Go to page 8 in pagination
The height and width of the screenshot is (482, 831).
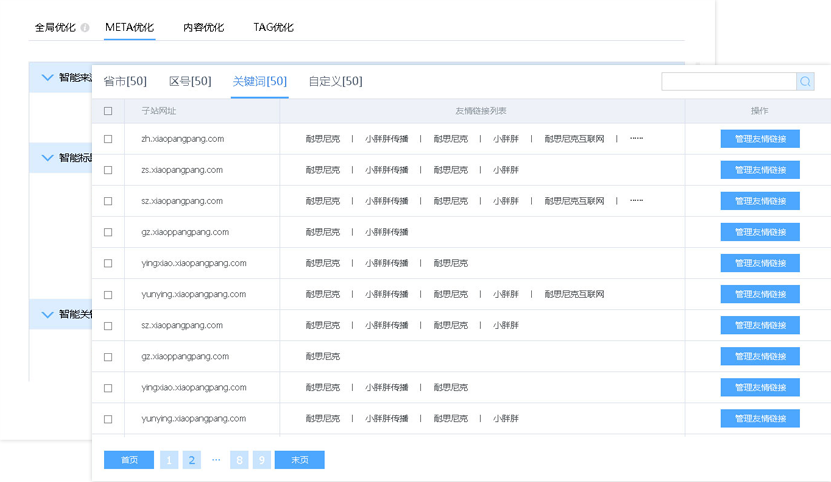239,460
